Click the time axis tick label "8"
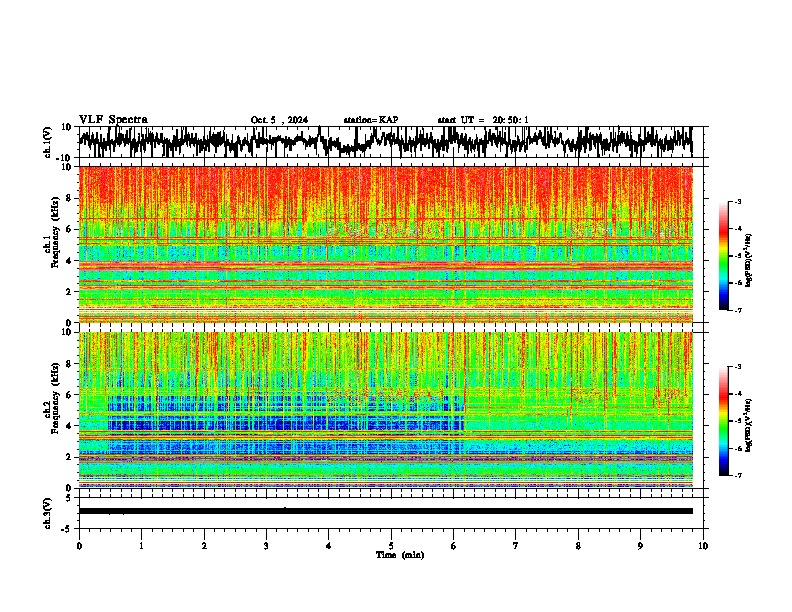 click(x=578, y=546)
